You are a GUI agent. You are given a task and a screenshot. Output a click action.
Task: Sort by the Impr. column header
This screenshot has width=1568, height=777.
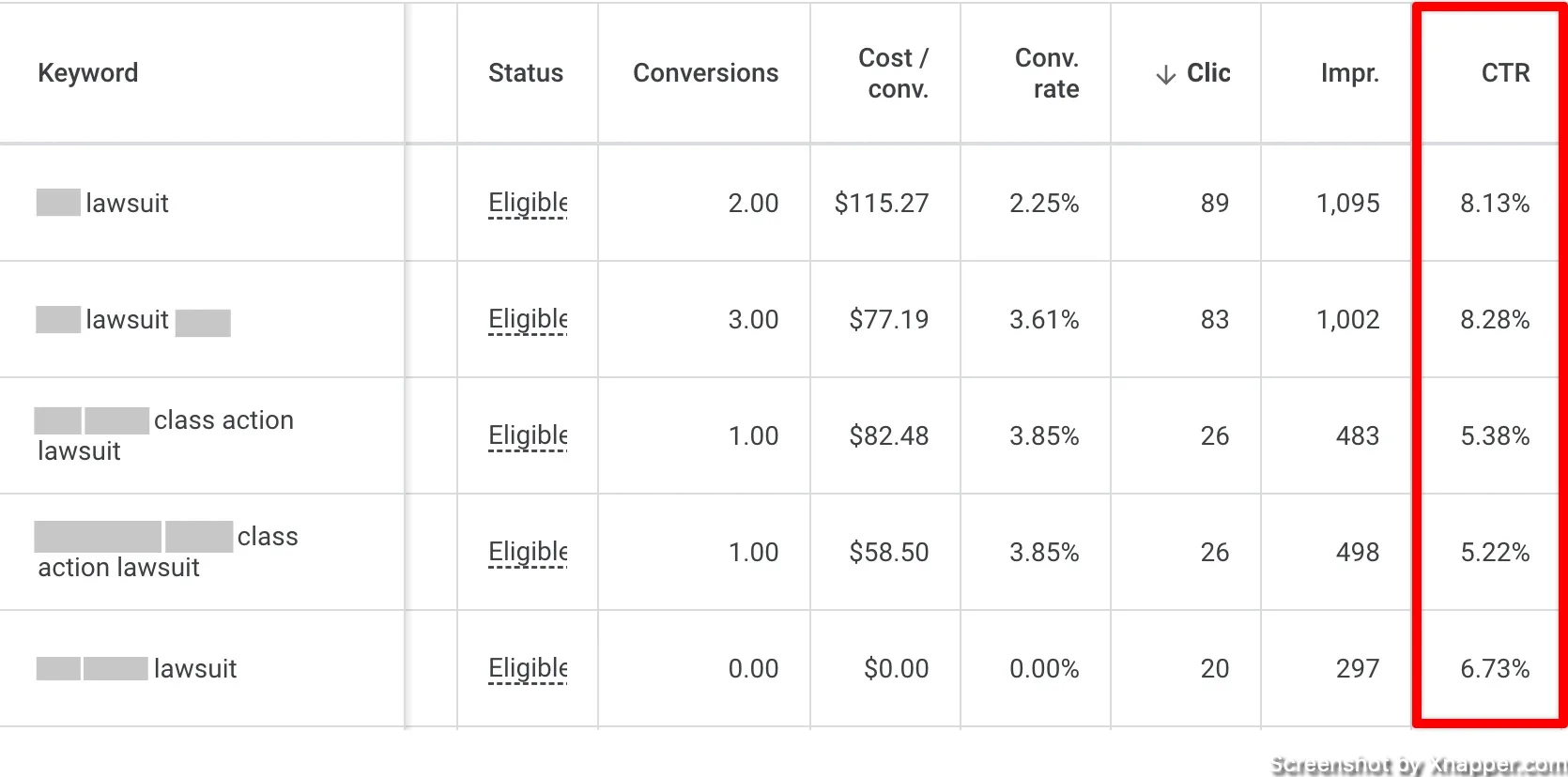1350,73
